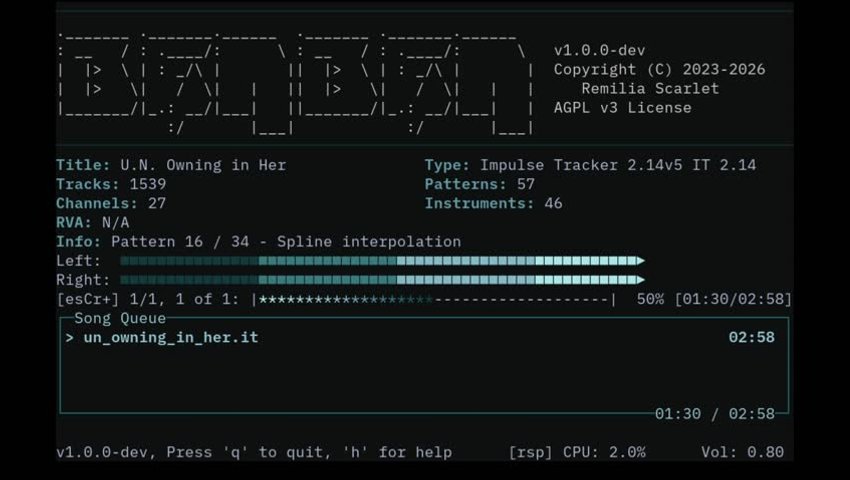Click the queue cursor arrow before un_owning_in_her.it
850x480 pixels.
click(x=70, y=338)
